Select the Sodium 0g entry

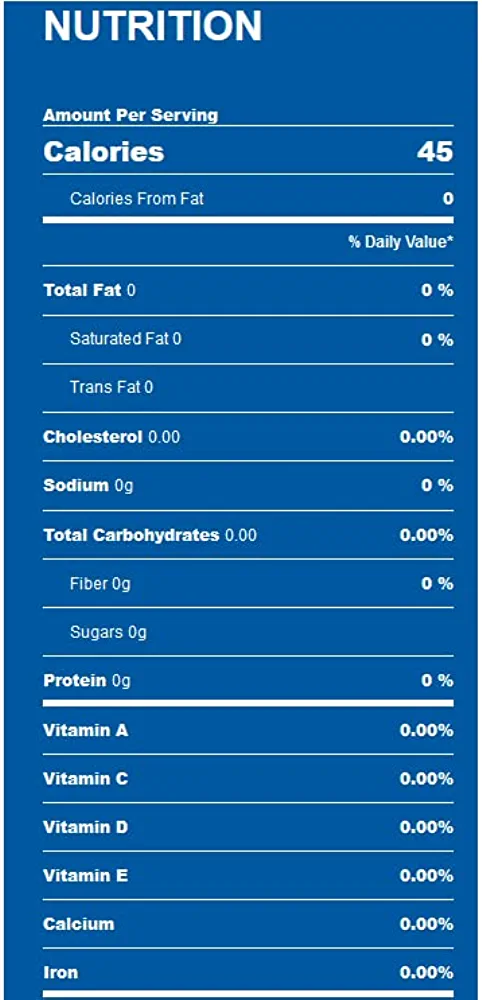[89, 486]
